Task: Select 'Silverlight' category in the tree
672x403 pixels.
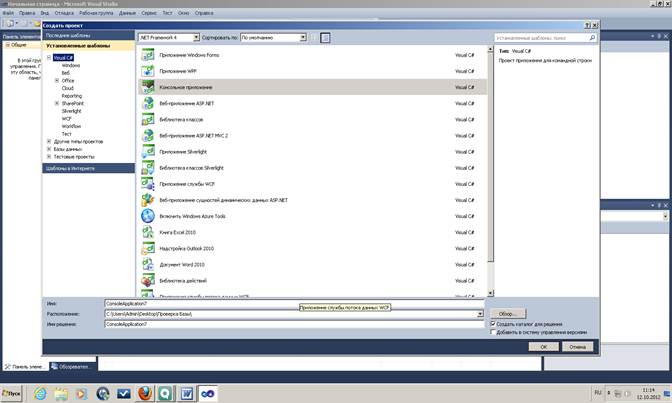Action: (x=71, y=111)
